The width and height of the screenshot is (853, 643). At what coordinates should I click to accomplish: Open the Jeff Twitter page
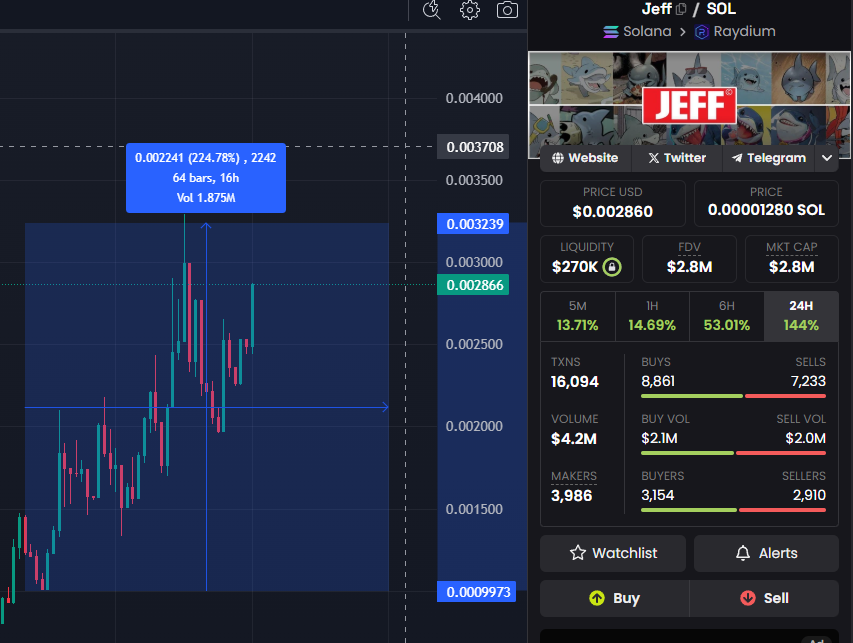point(677,158)
